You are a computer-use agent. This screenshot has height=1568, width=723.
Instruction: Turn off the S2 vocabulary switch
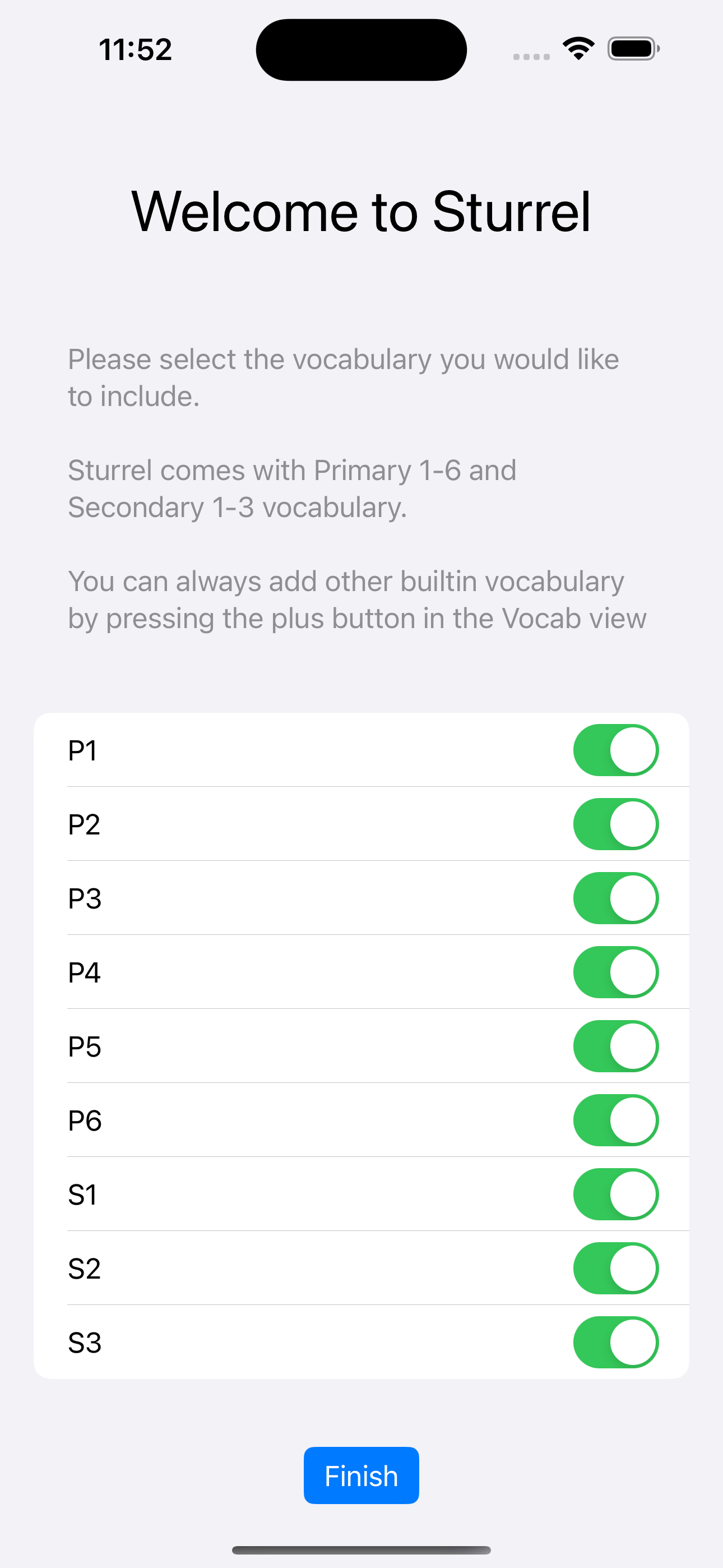coord(615,1268)
